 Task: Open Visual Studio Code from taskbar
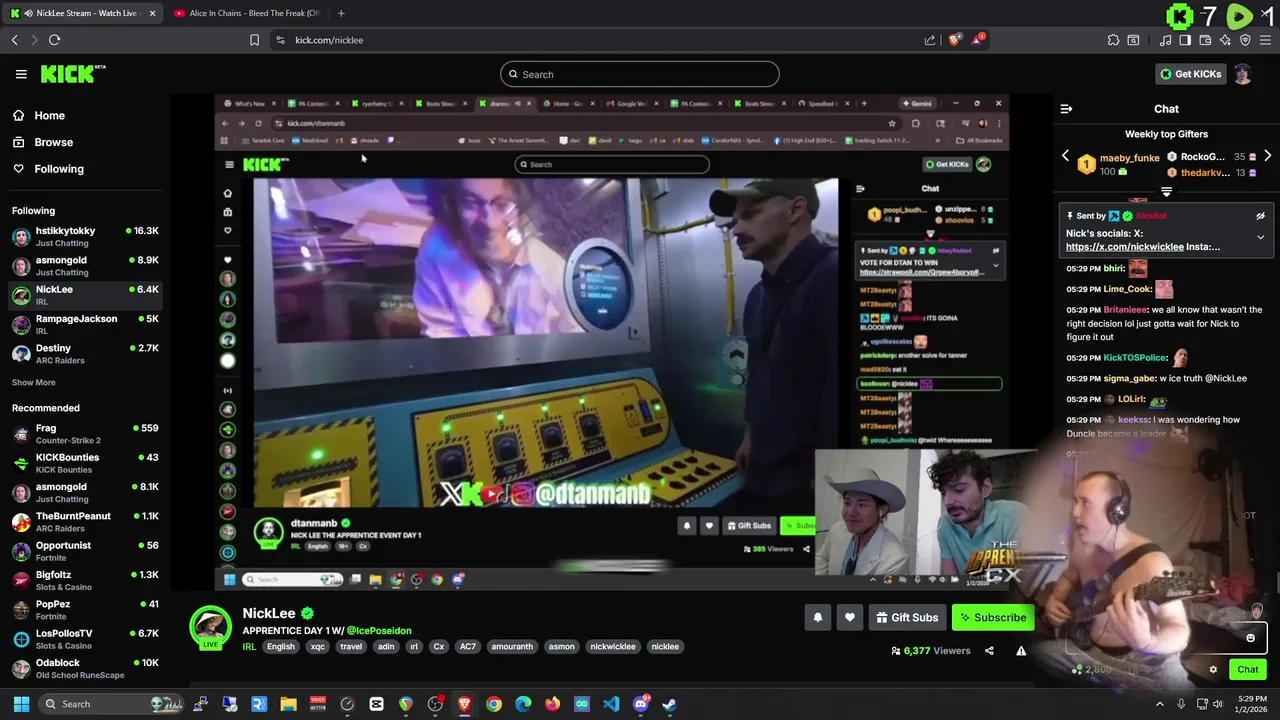(x=611, y=704)
